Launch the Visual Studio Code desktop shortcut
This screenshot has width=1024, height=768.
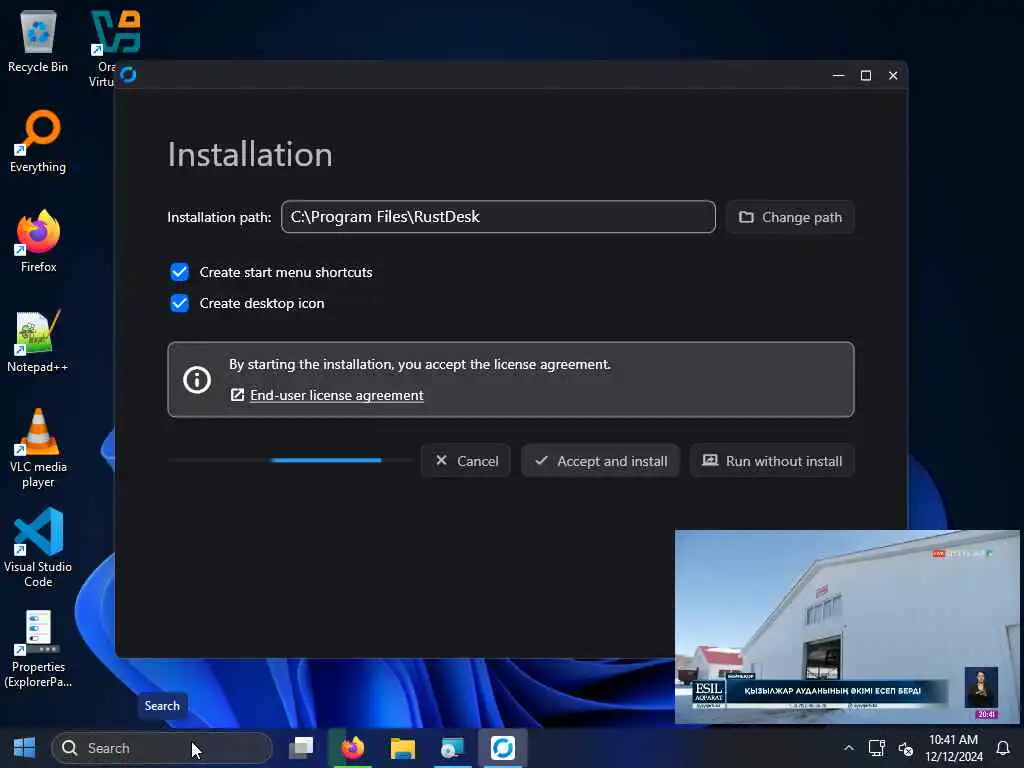[38, 549]
